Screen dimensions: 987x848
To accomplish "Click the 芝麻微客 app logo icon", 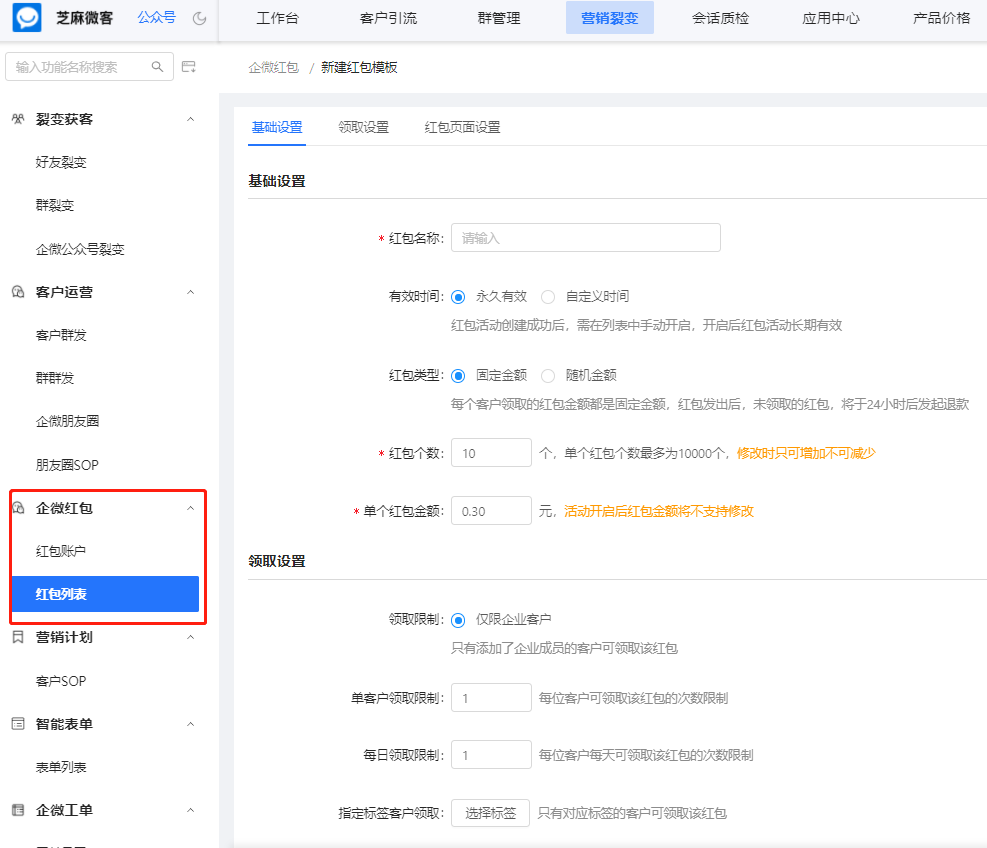I will [27, 17].
